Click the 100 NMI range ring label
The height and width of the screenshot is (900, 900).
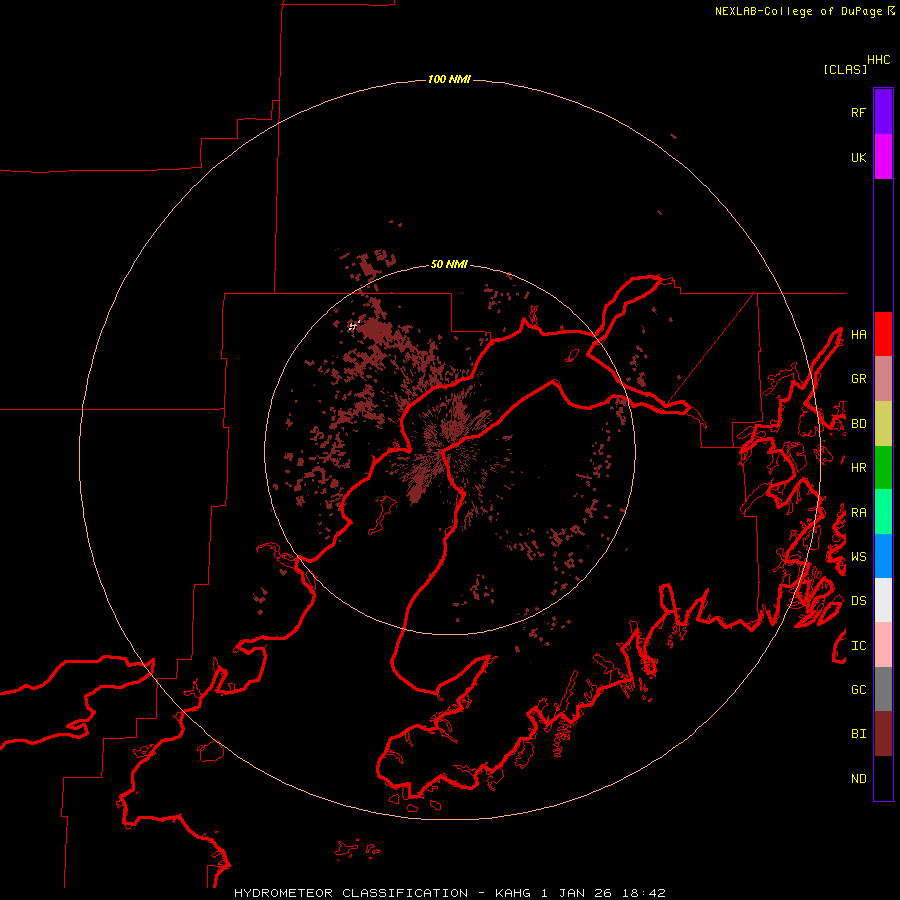pyautogui.click(x=449, y=79)
